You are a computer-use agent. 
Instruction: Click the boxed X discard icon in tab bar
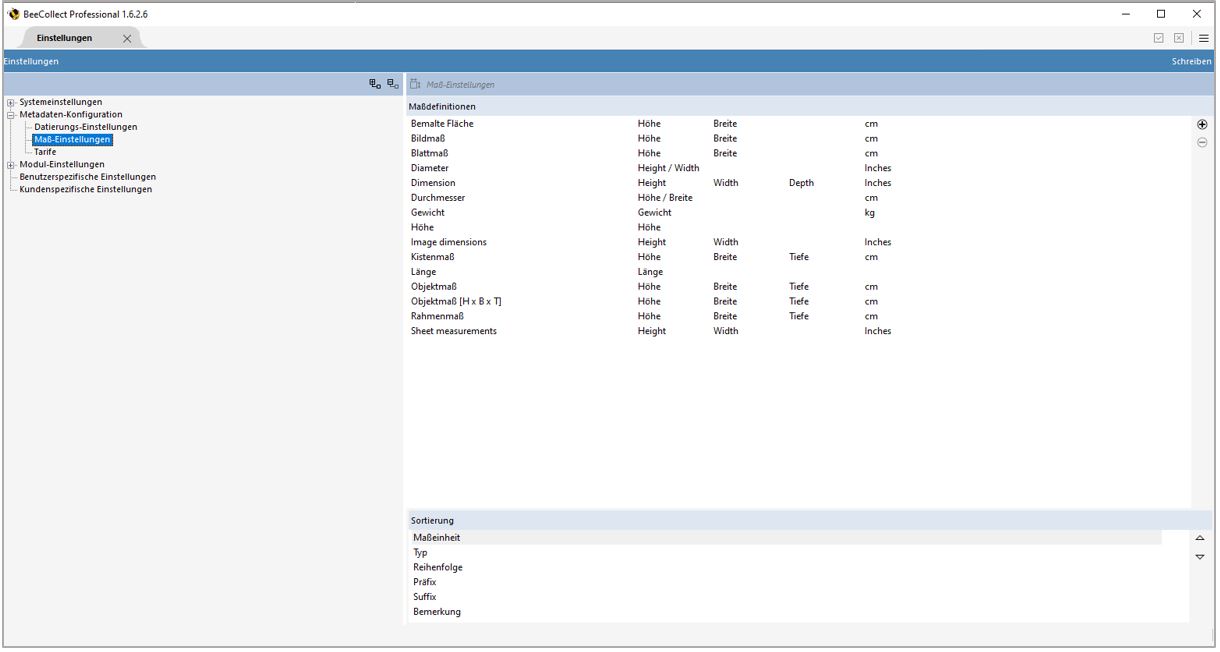1179,38
